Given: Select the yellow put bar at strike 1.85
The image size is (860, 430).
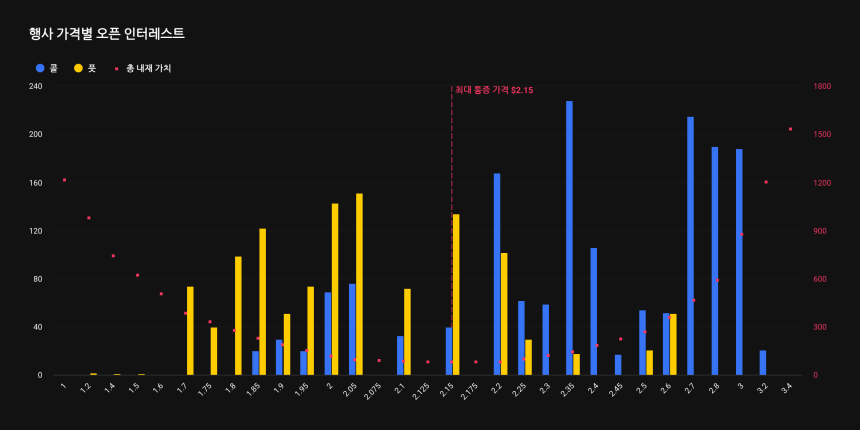Looking at the screenshot, I should click(x=262, y=301).
